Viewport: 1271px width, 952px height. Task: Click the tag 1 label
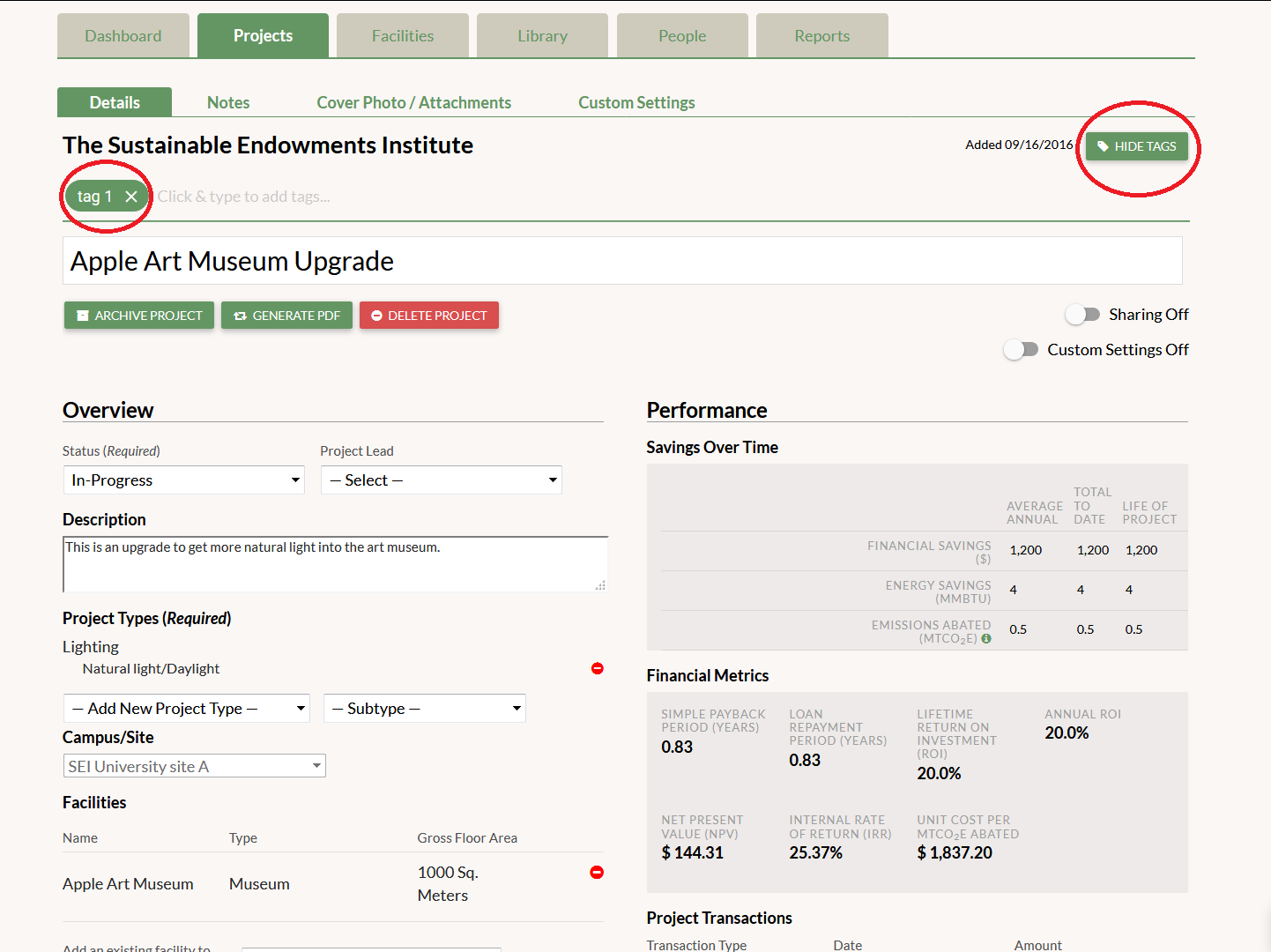94,197
